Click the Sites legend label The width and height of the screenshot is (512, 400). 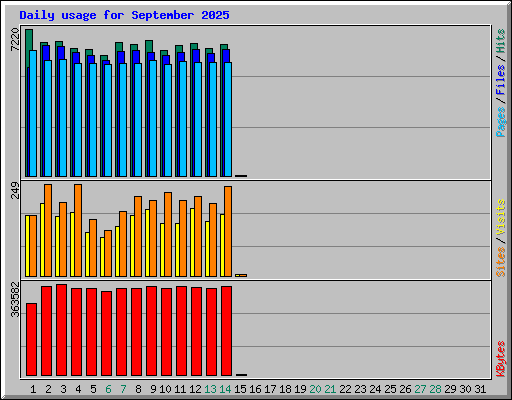coord(500,262)
